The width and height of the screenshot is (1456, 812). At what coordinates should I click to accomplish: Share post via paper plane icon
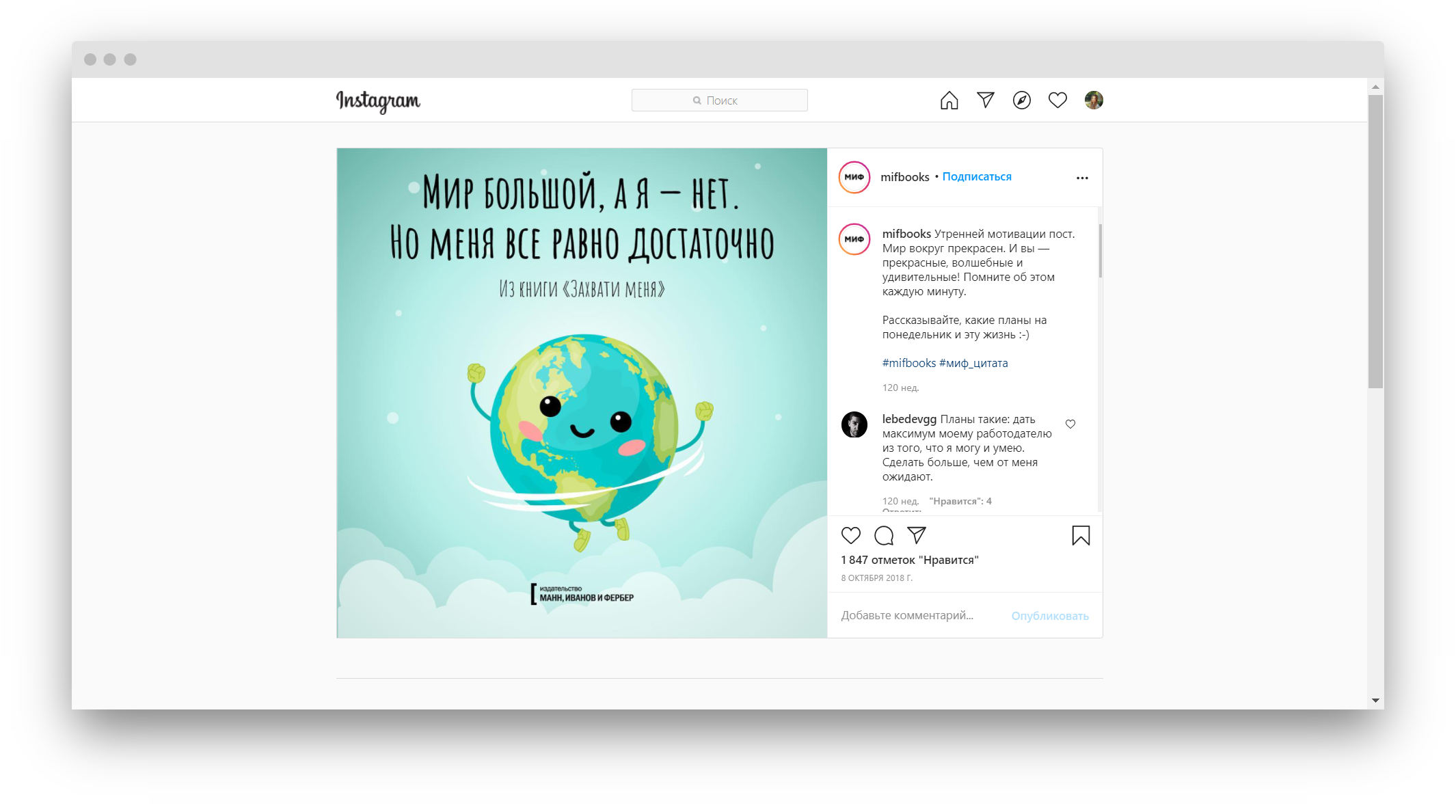coord(917,535)
